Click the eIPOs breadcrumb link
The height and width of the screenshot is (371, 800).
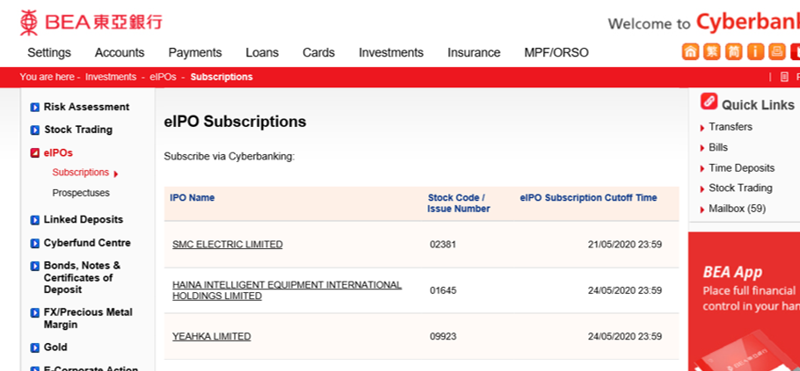[x=163, y=77]
